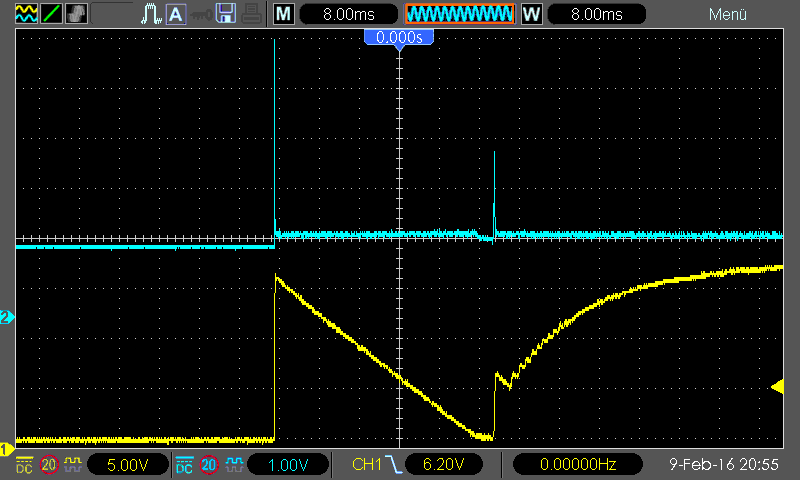
Task: Click the yellow CH1 20MHz bandwidth limit icon
Action: pyautogui.click(x=48, y=465)
